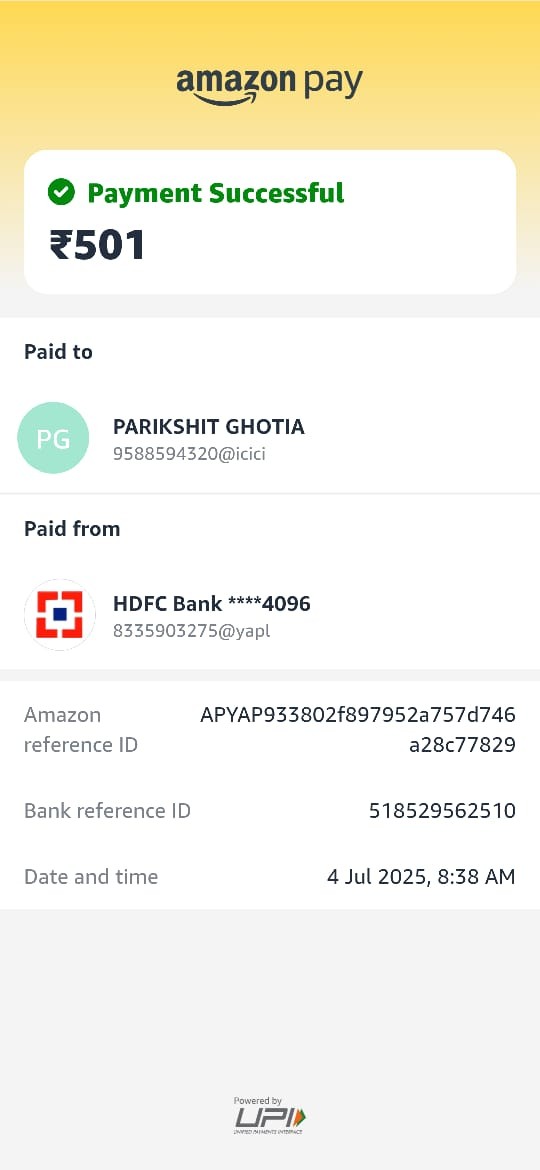
Task: Tap the 8335903275@yapl UPI address
Action: (x=192, y=631)
